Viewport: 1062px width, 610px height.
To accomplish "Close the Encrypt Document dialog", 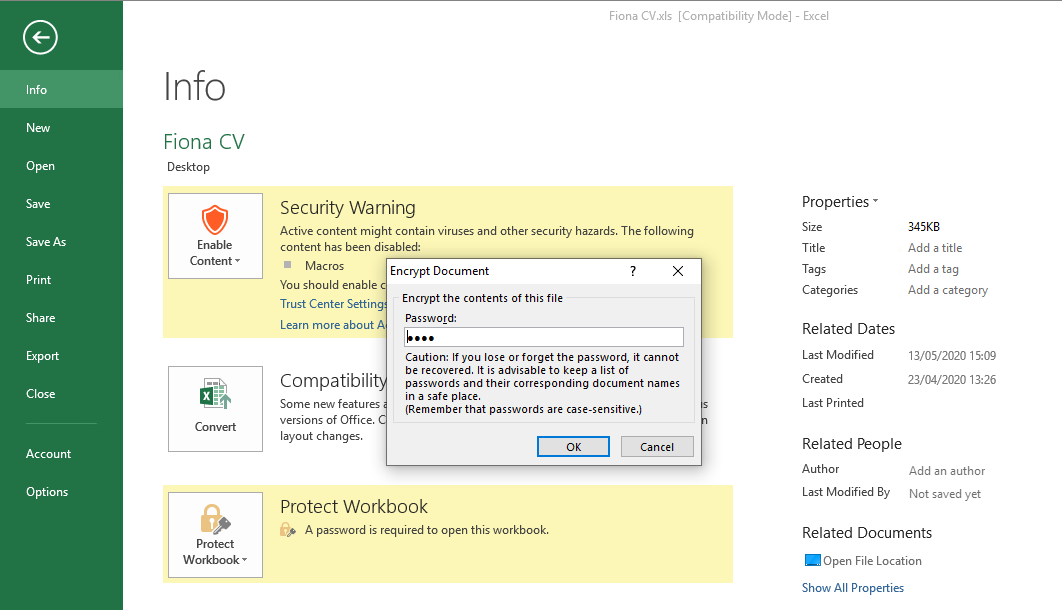I will pyautogui.click(x=677, y=271).
